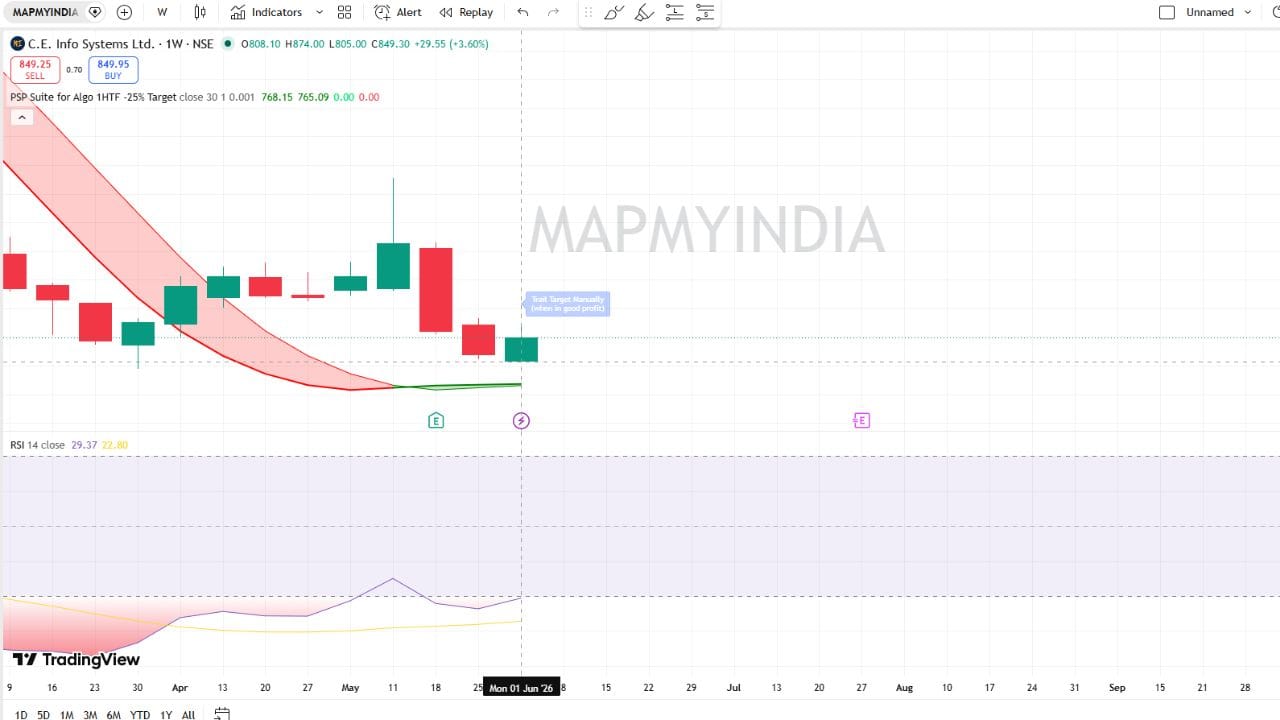Click the 0.70 spread value
Image resolution: width=1280 pixels, height=720 pixels.
point(74,70)
